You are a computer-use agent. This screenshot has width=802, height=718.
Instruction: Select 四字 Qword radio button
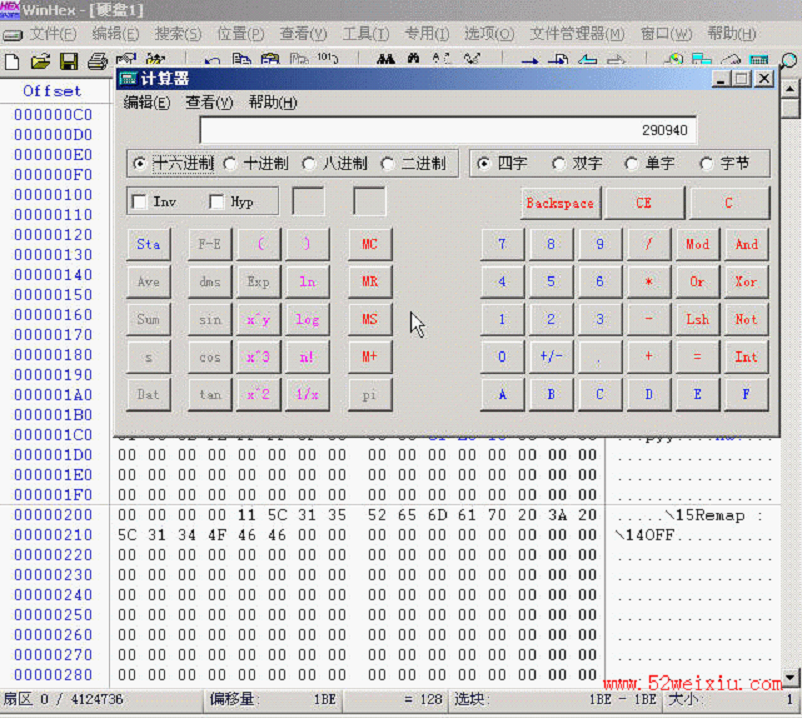tap(482, 164)
